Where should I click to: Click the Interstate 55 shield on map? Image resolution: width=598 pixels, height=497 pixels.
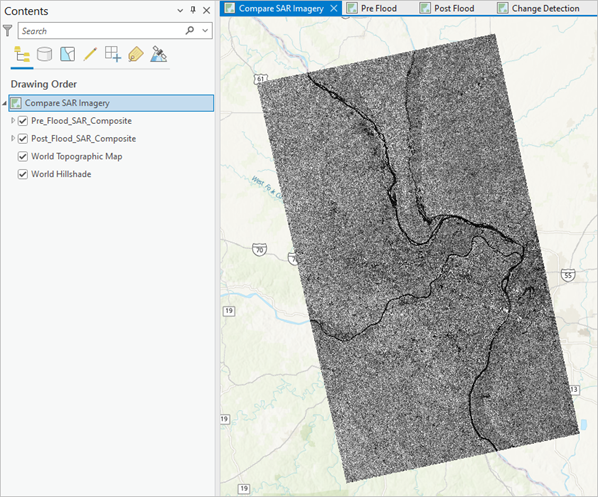point(568,275)
